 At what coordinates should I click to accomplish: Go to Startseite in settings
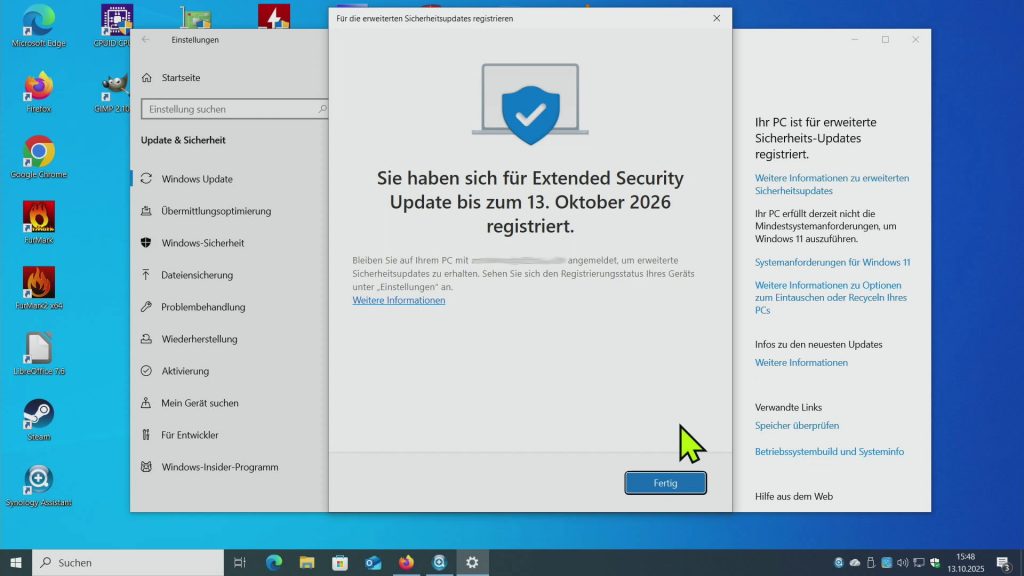click(180, 77)
